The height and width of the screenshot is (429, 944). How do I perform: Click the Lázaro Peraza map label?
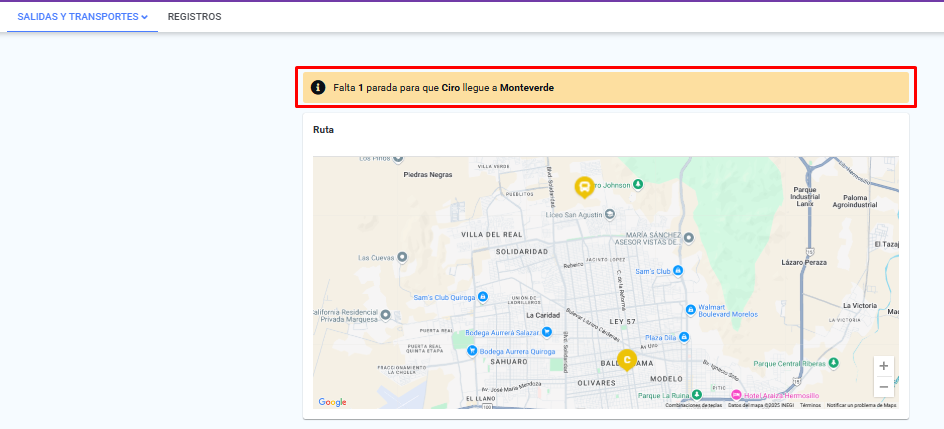pyautogui.click(x=804, y=262)
